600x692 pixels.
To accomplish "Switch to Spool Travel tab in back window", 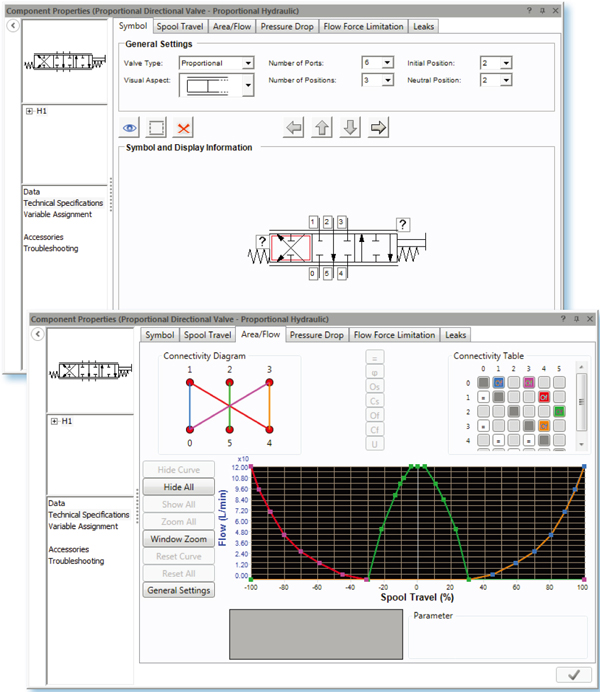I will (180, 26).
